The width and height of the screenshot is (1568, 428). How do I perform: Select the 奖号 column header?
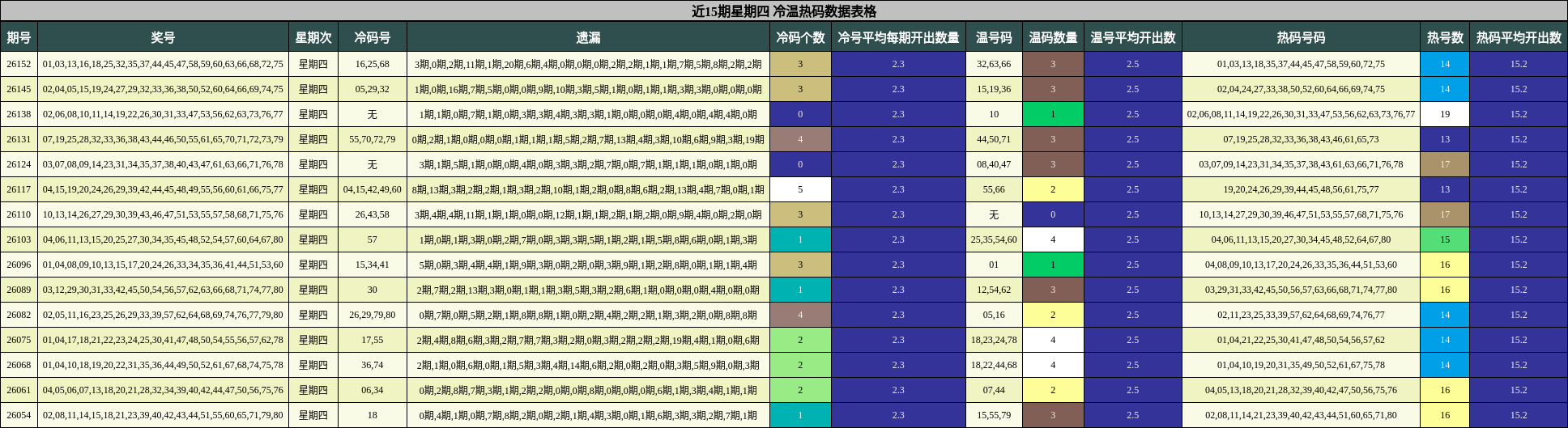coord(163,37)
